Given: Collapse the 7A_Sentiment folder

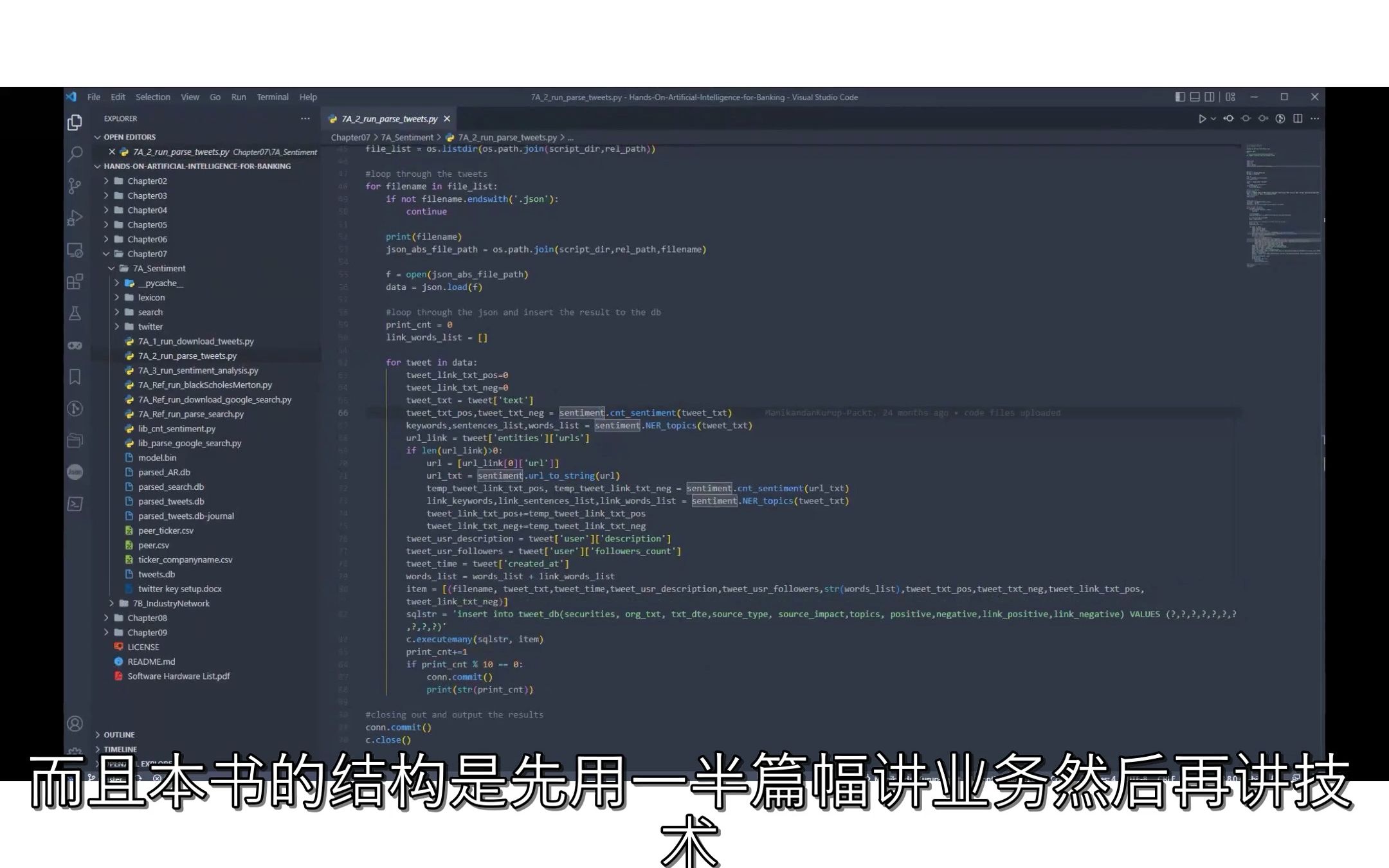Looking at the screenshot, I should pos(159,269).
